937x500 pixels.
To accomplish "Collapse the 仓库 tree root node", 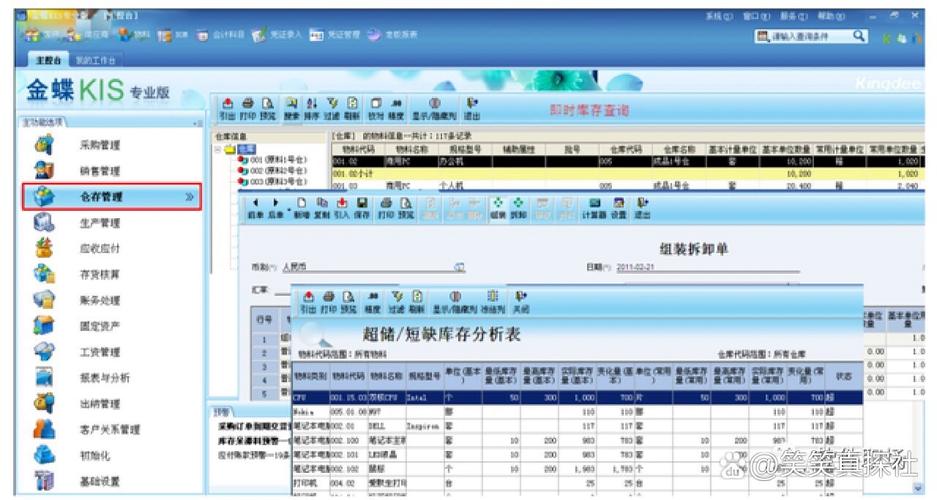I will [218, 149].
